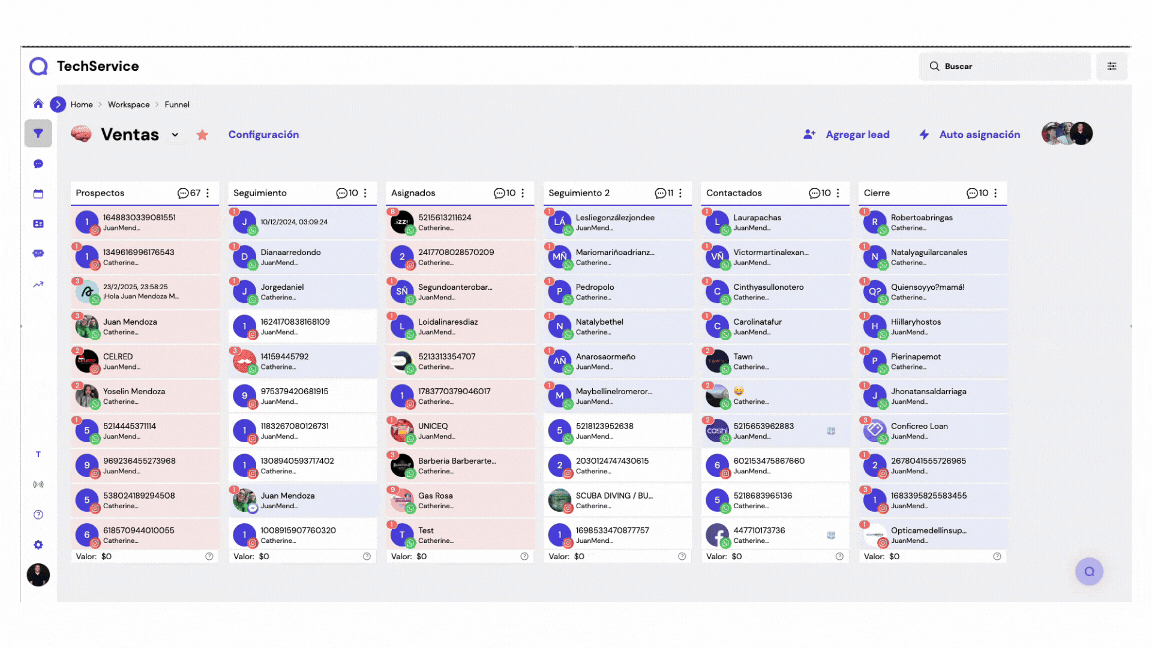
Task: Click the Buscar search field
Action: click(x=1004, y=66)
